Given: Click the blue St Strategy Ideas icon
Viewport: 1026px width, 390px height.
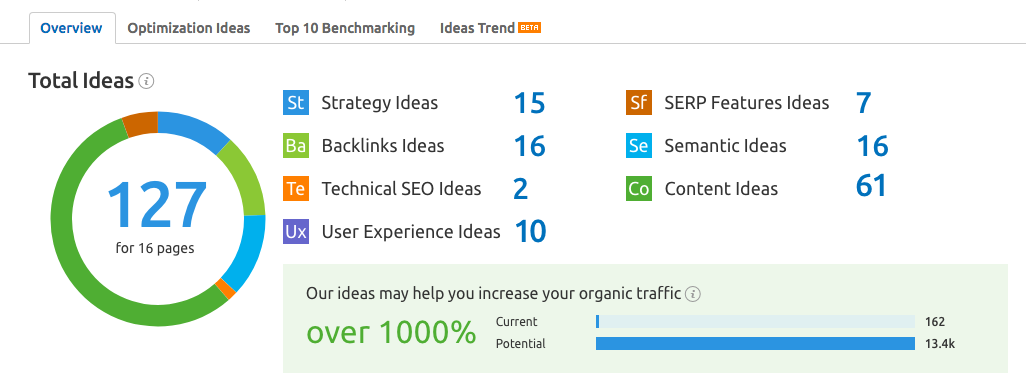Looking at the screenshot, I should point(296,103).
